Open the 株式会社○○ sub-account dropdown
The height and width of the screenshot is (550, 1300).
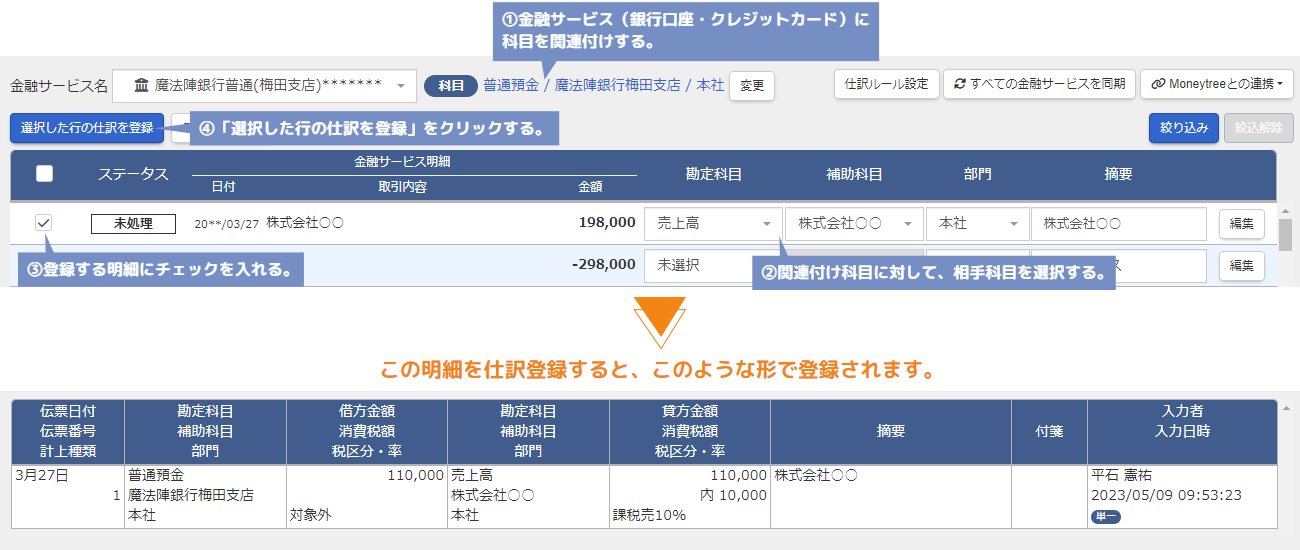854,224
